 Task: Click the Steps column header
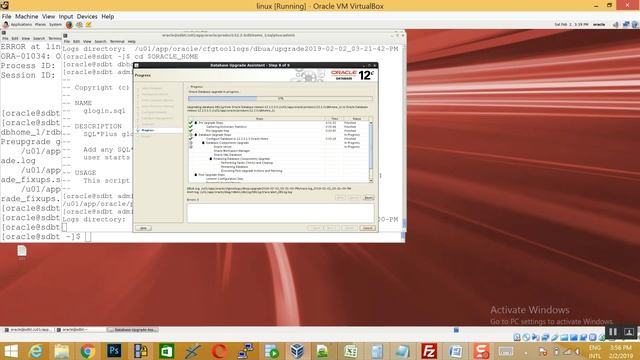(259, 119)
